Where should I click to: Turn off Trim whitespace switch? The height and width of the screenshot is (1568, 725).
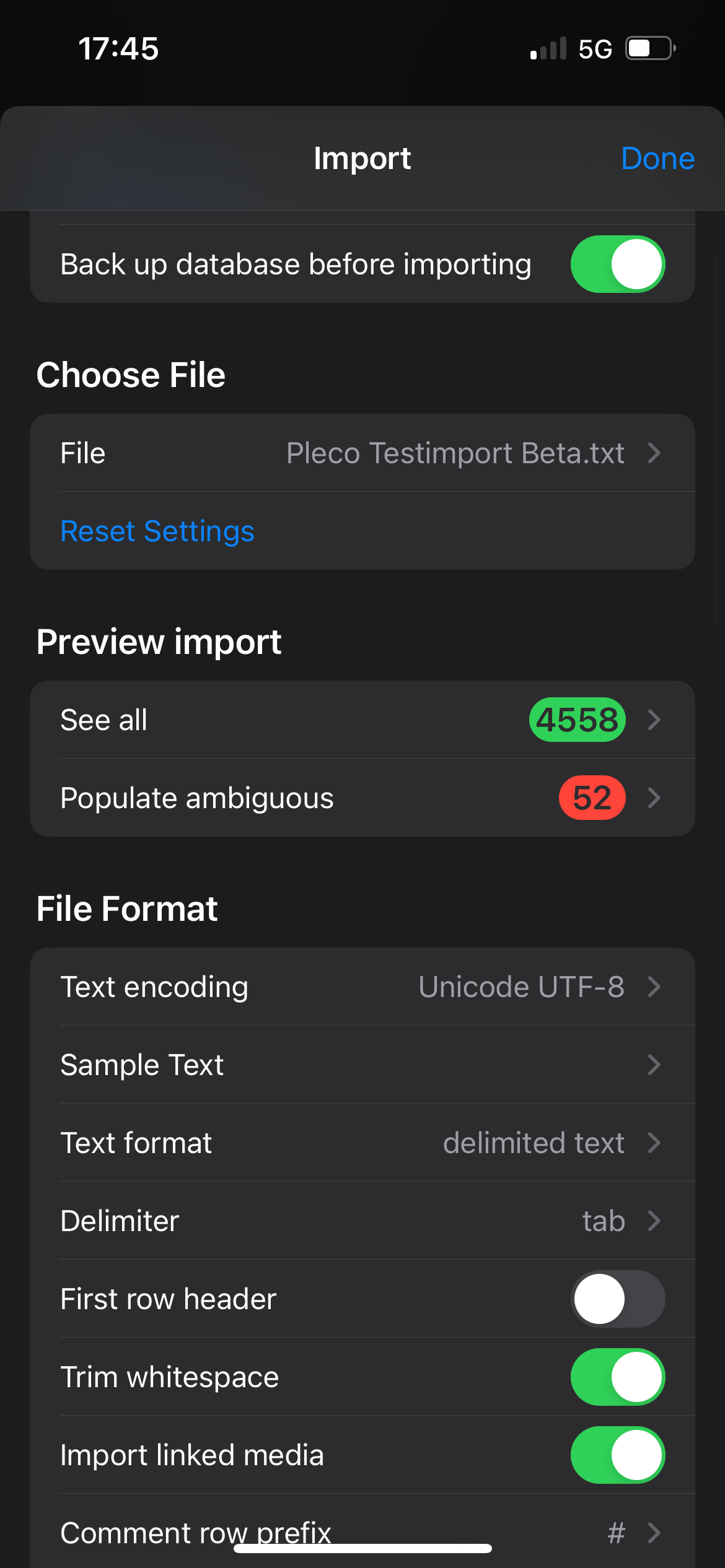[x=618, y=1377]
